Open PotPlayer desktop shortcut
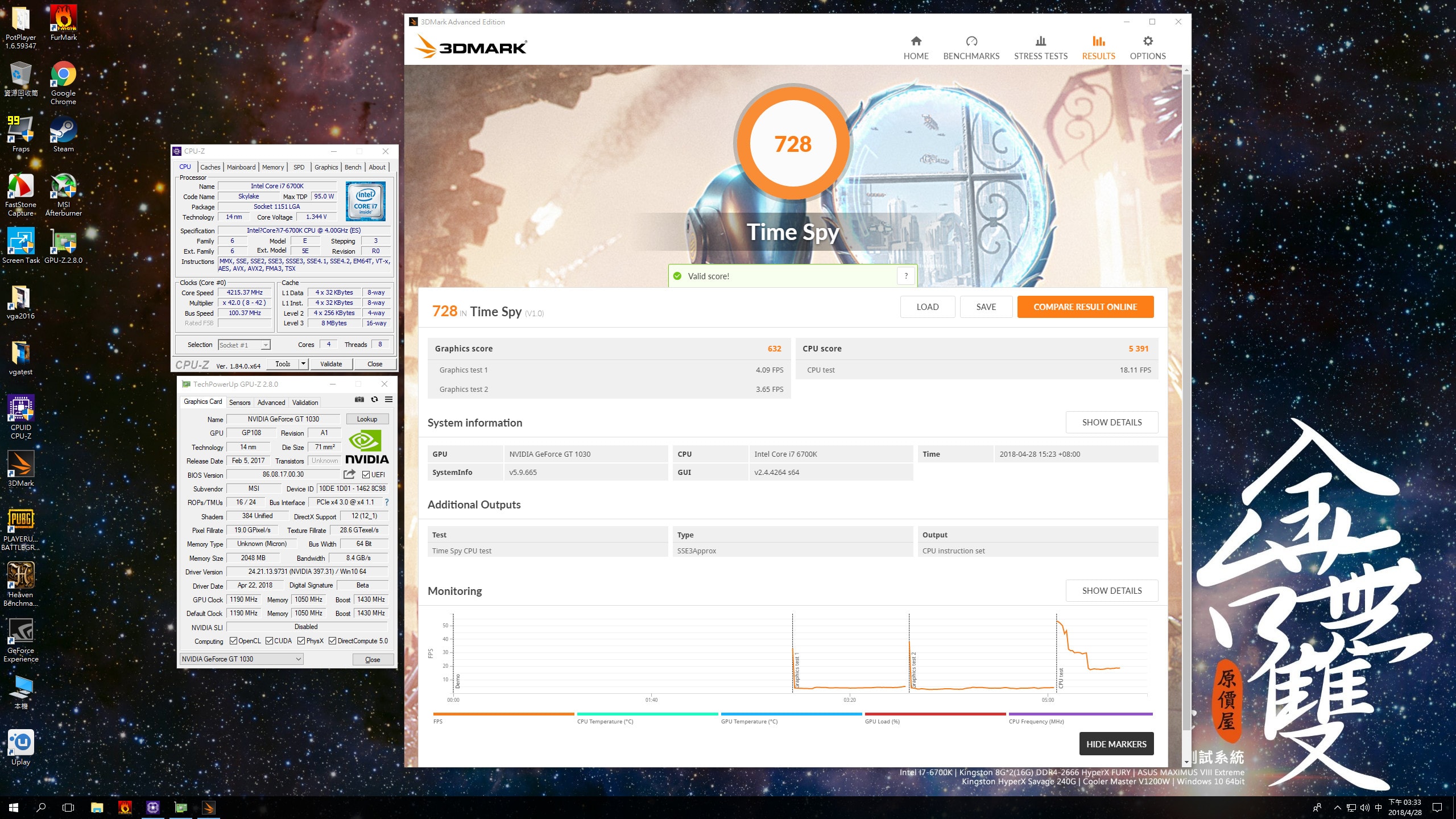The image size is (1456, 819). [20, 27]
